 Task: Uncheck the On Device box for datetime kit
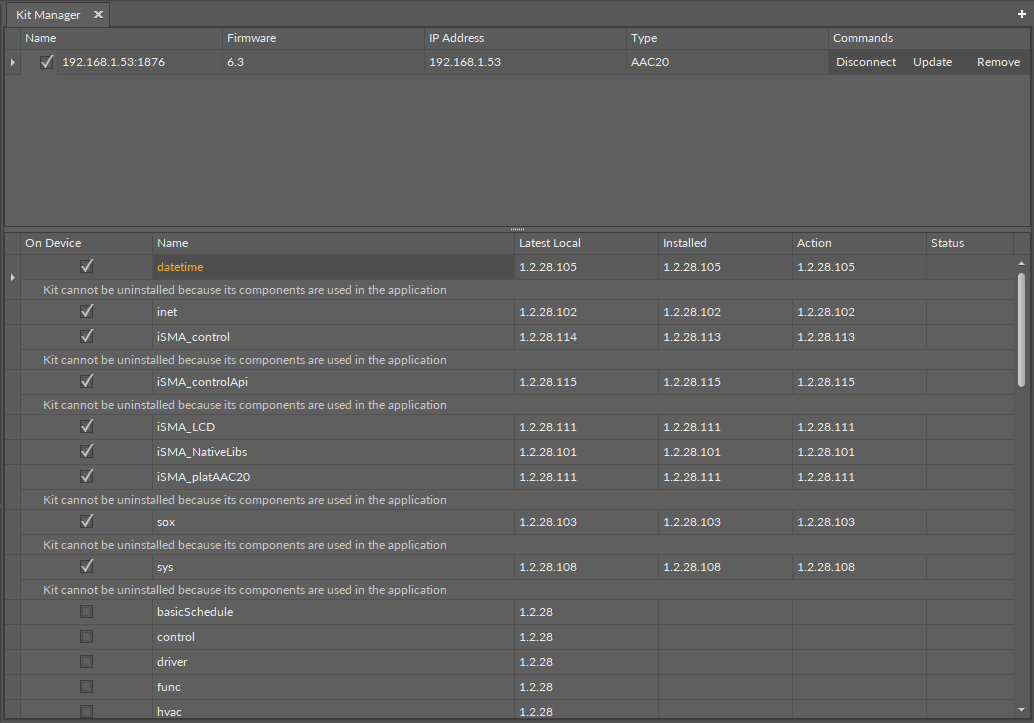pos(86,265)
